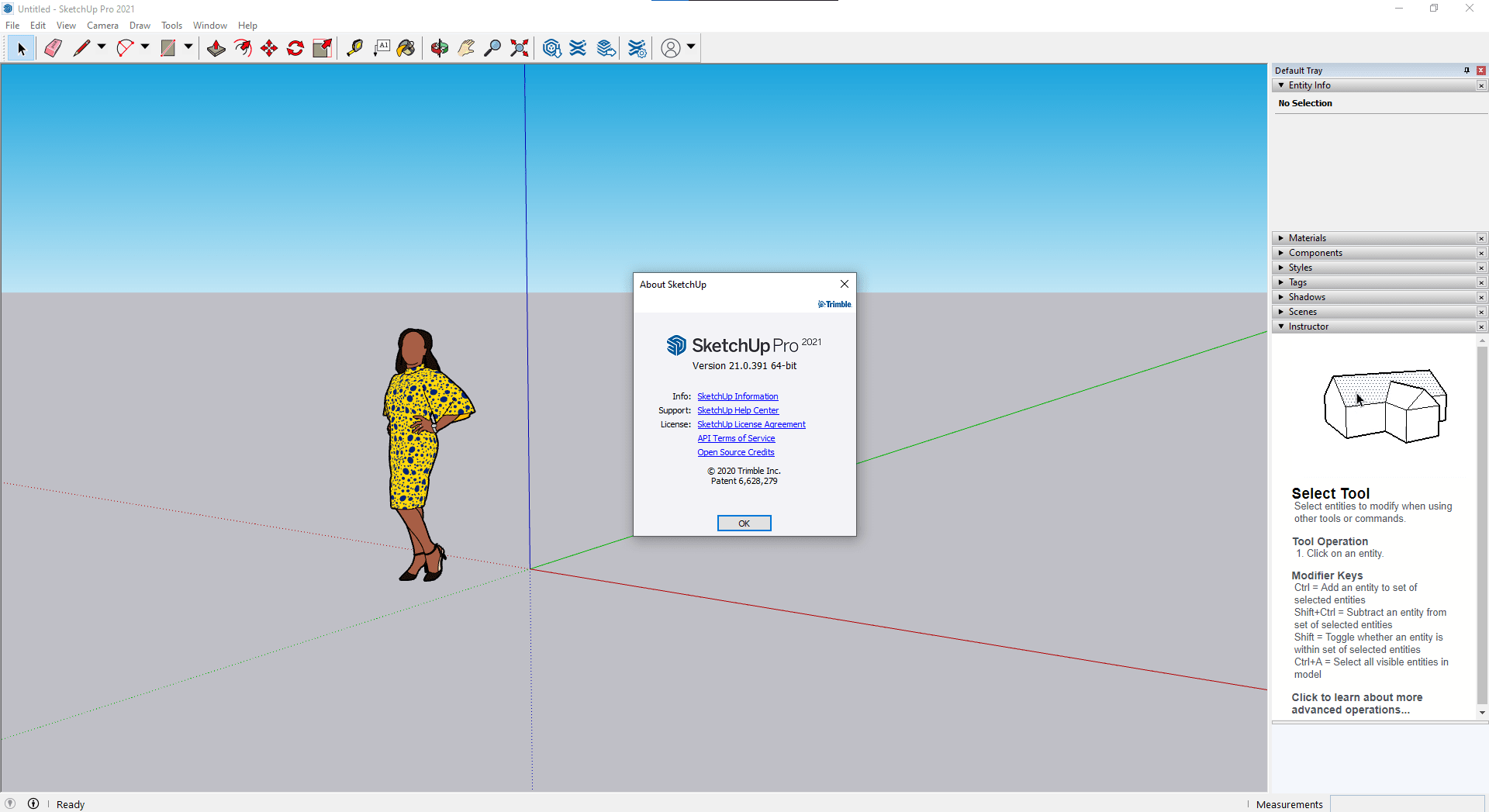Image resolution: width=1489 pixels, height=812 pixels.
Task: Click the Measurements input box
Action: pyautogui.click(x=1407, y=804)
